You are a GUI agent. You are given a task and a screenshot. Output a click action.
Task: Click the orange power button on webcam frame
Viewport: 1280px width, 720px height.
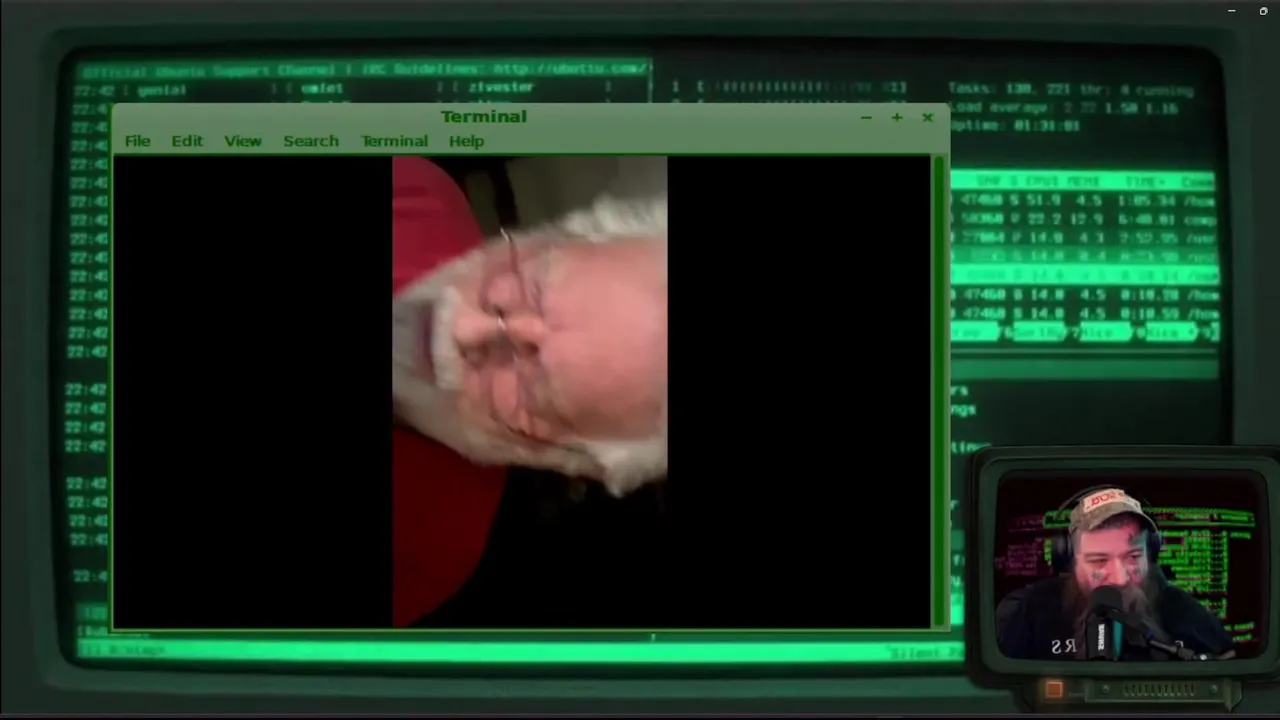pyautogui.click(x=1053, y=689)
